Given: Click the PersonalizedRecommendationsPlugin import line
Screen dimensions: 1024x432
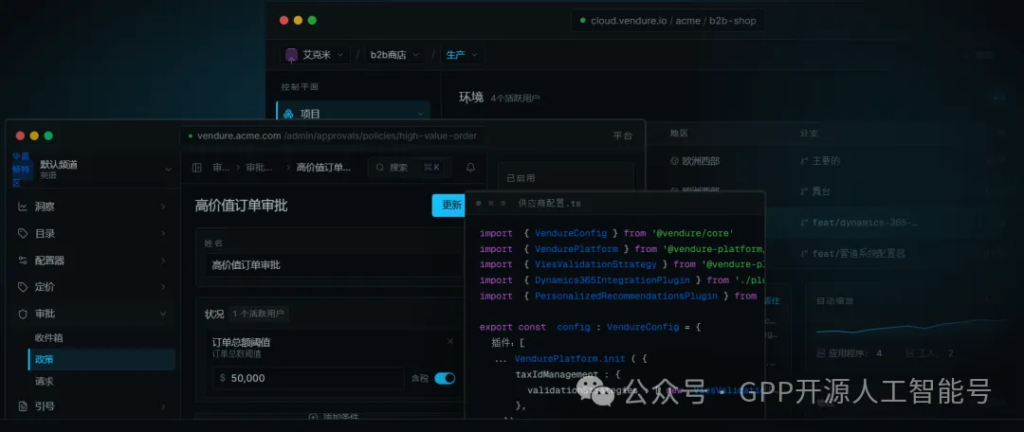Looking at the screenshot, I should [618, 296].
